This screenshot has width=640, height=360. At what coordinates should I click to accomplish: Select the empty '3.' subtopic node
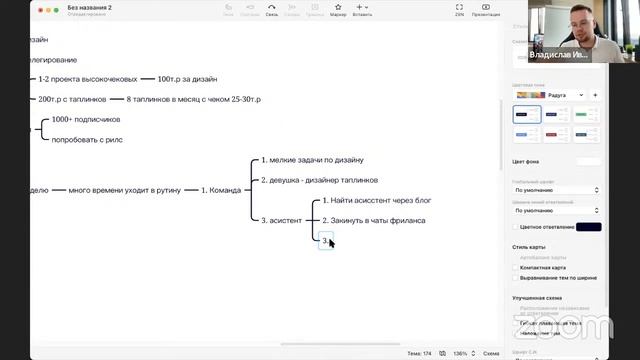click(326, 240)
